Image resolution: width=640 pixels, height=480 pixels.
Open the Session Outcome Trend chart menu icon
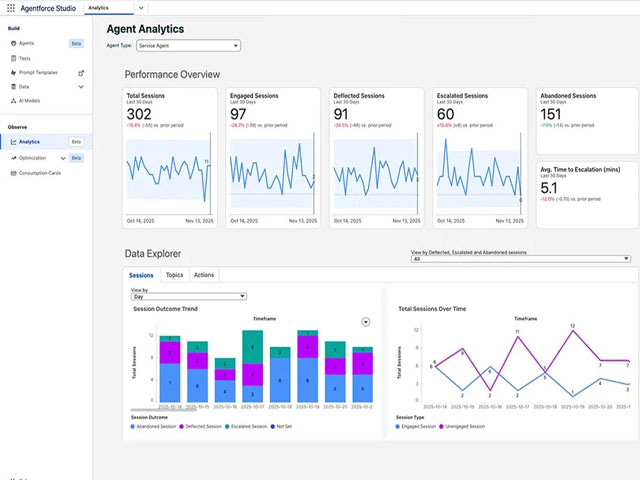(x=366, y=322)
